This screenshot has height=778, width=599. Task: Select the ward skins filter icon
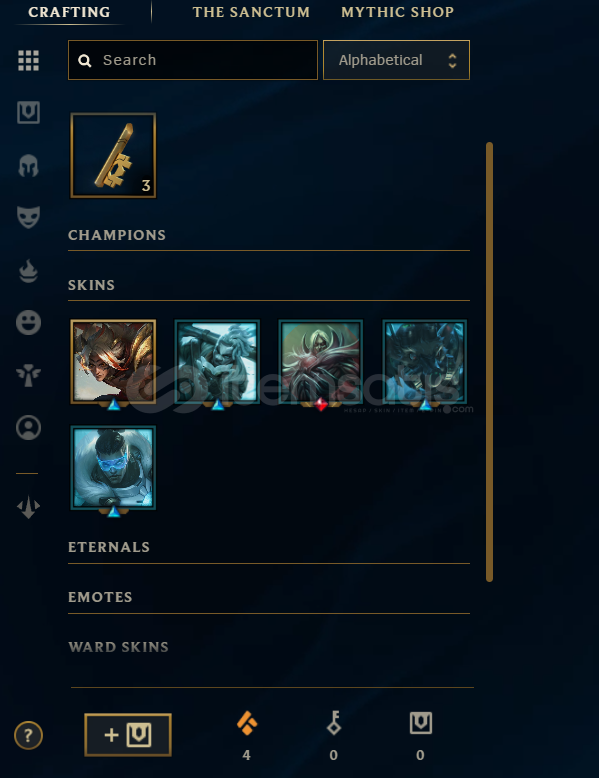(x=28, y=375)
